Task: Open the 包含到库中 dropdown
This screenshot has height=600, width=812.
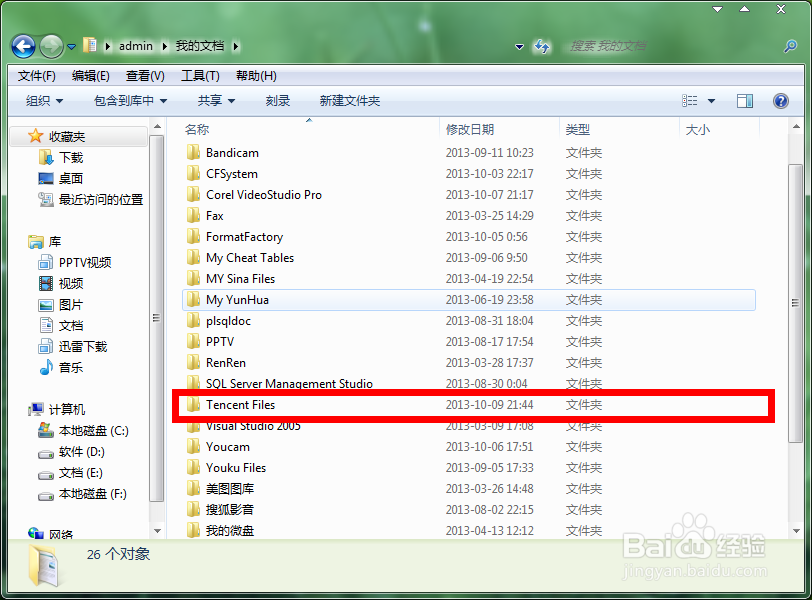Action: pyautogui.click(x=130, y=101)
